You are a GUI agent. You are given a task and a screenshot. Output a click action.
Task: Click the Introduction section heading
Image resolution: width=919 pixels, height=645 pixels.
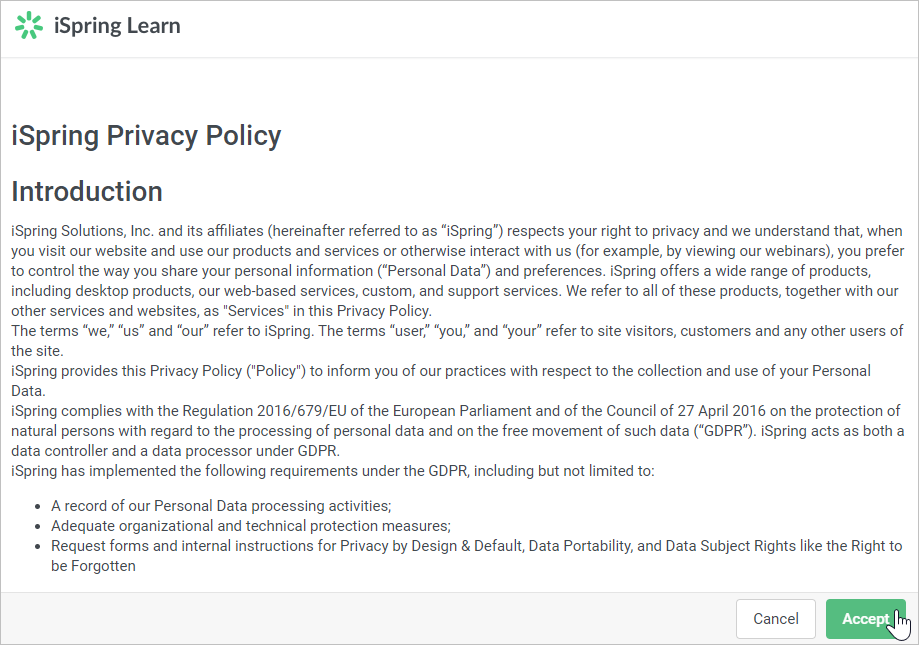[87, 192]
